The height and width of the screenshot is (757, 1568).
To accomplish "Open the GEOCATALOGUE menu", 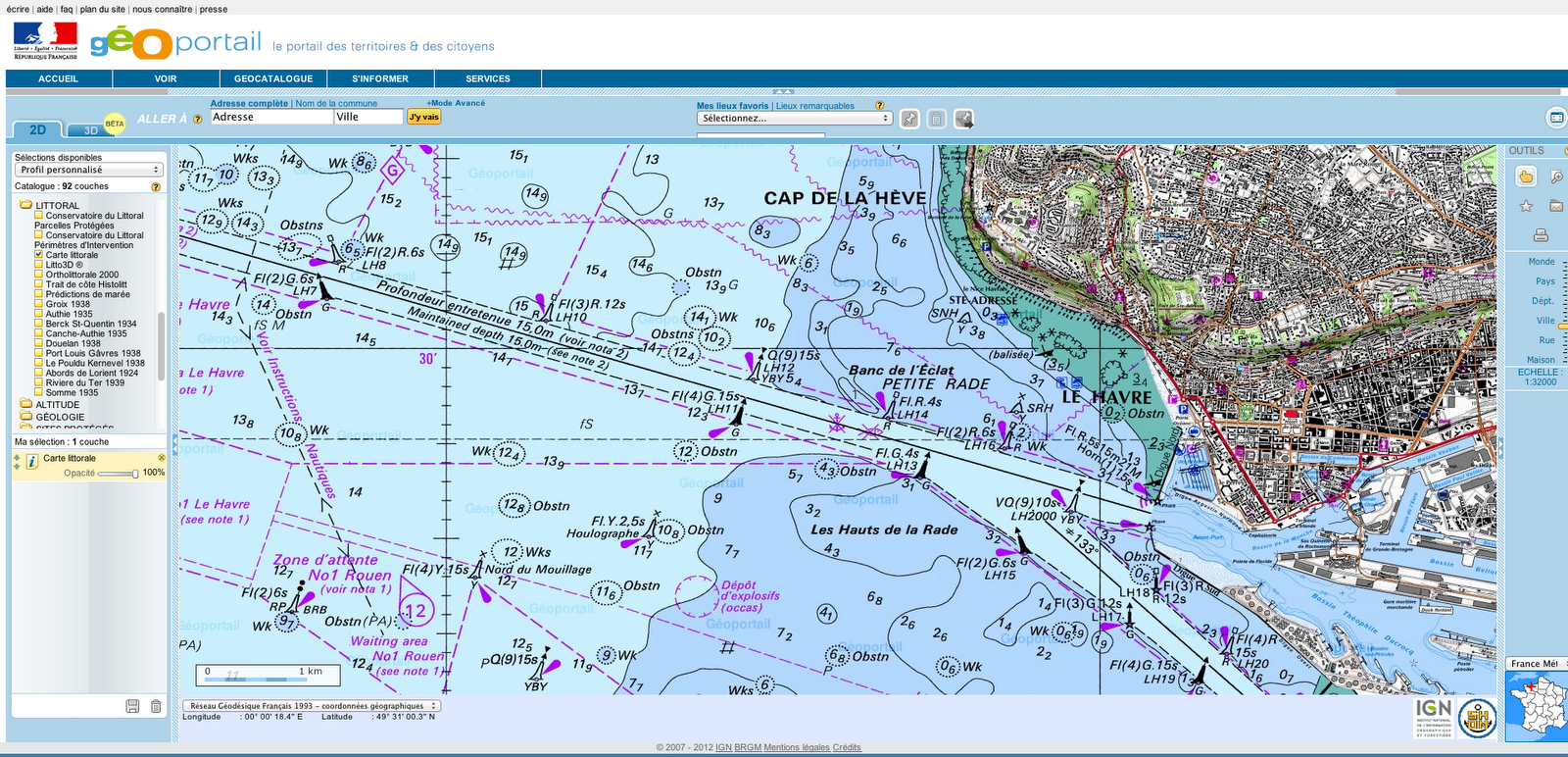I will tap(273, 78).
